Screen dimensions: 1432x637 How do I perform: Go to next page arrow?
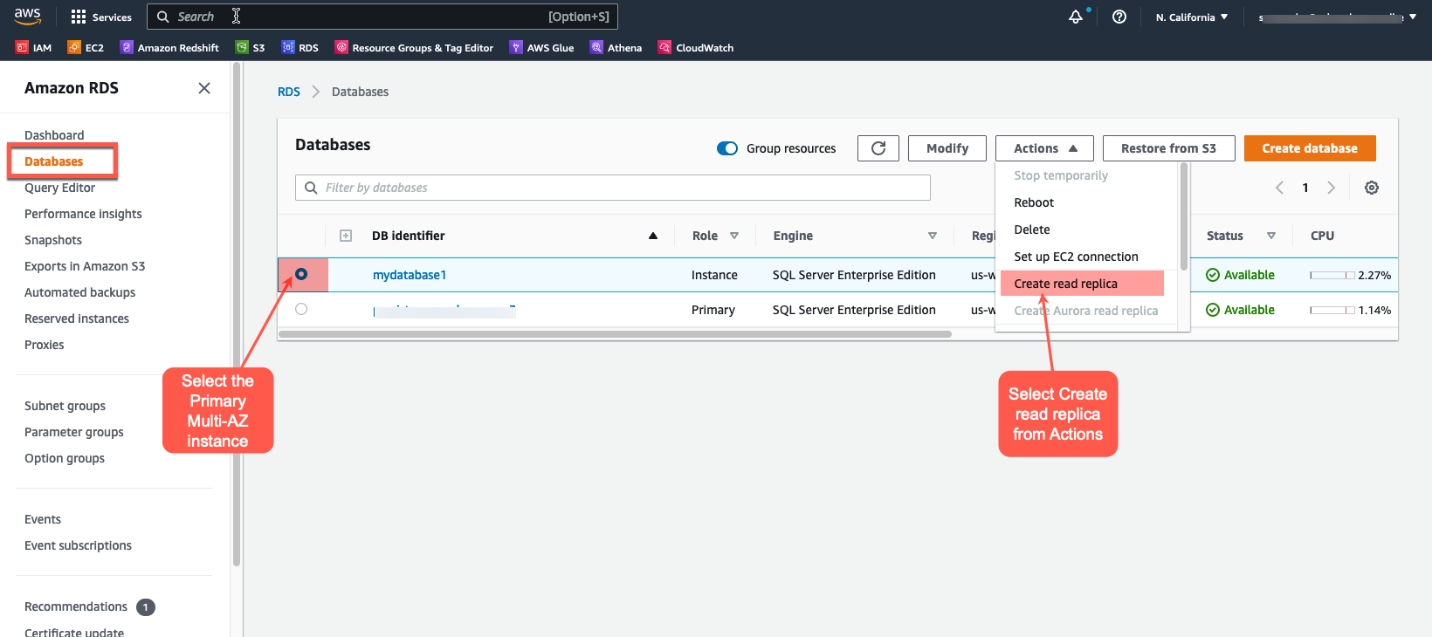click(x=1331, y=188)
